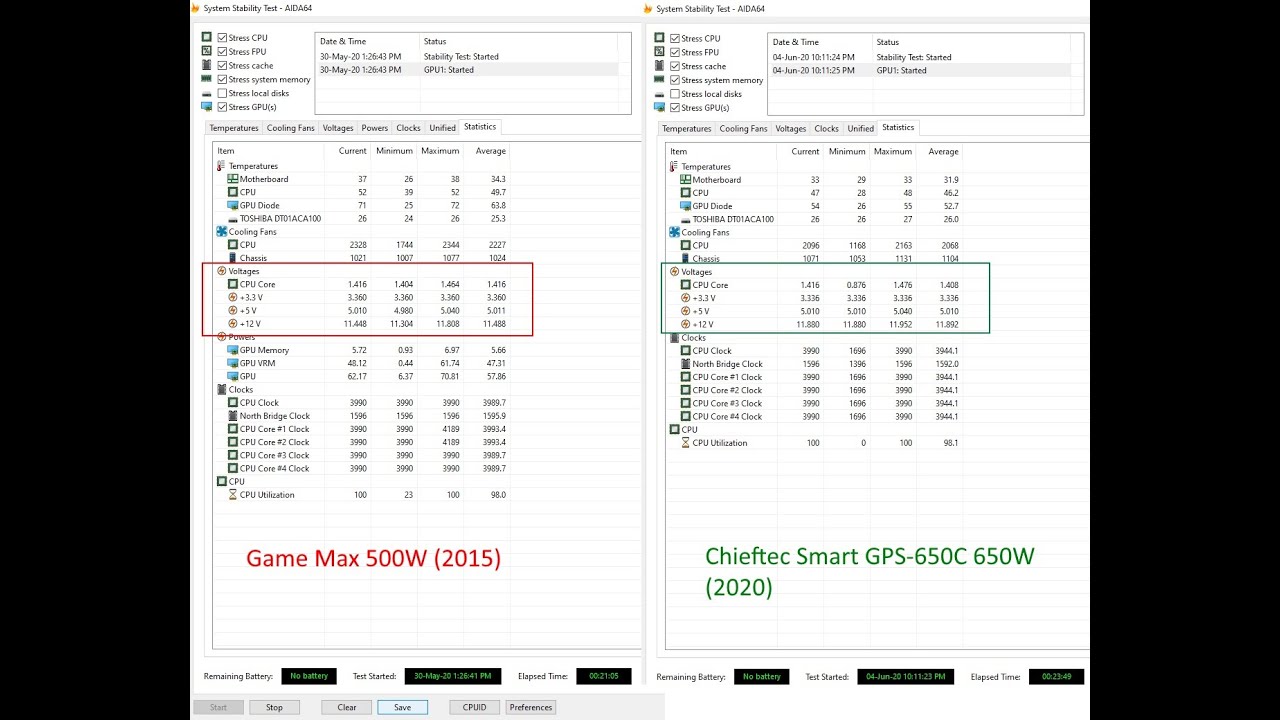
Task: Sort by Maximum column header in right window
Action: 893,152
